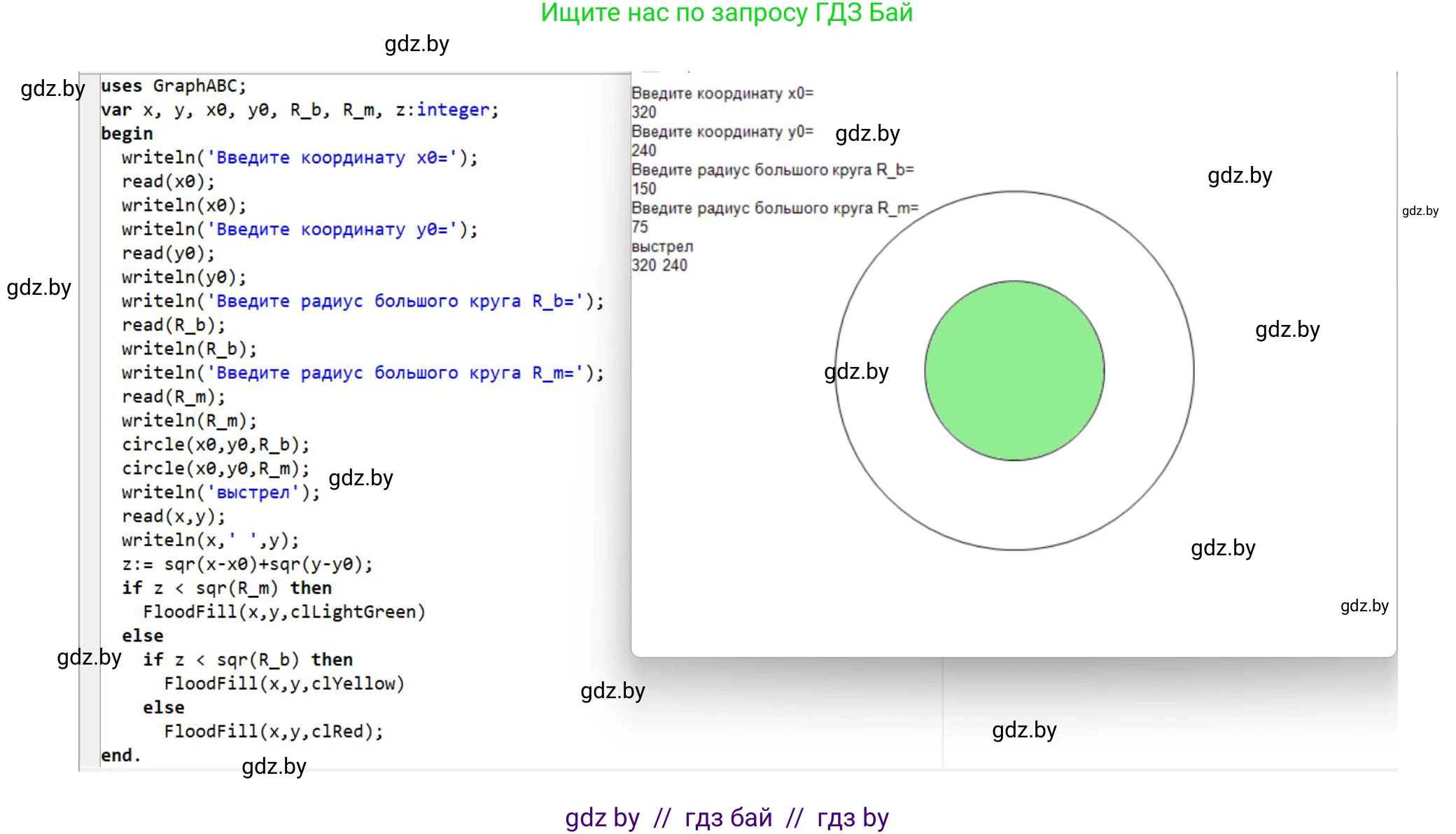This screenshot has width=1456, height=834.
Task: Click the 'FloodFill(x,y,clRed);' statement
Action: click(273, 732)
